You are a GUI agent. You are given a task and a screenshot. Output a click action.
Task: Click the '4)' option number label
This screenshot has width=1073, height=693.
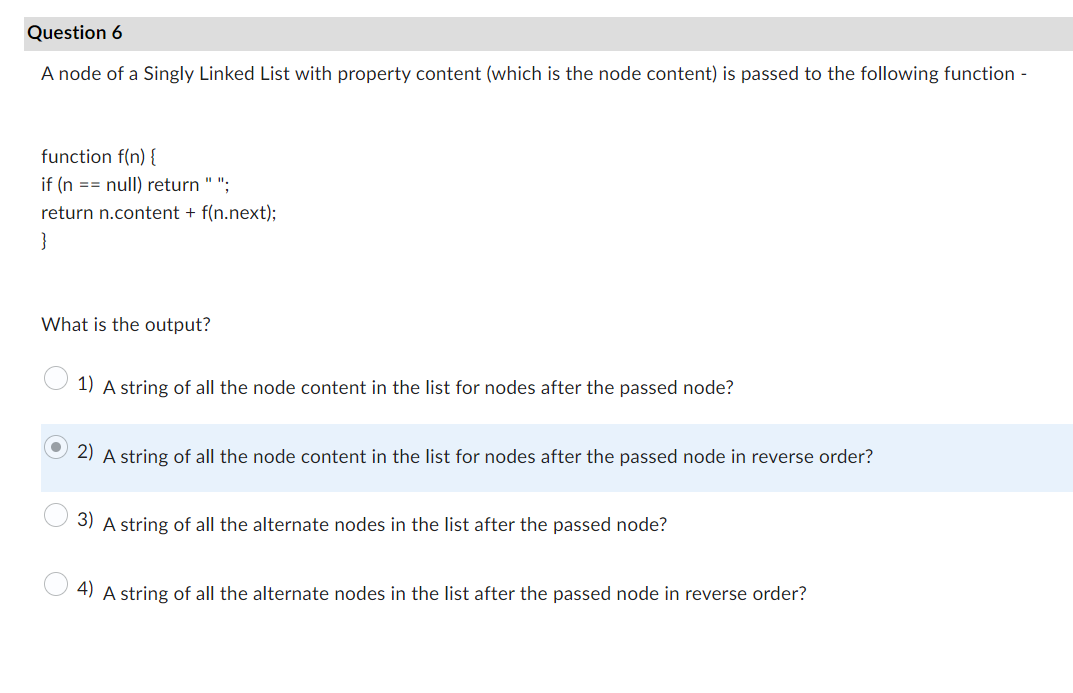[x=86, y=588]
